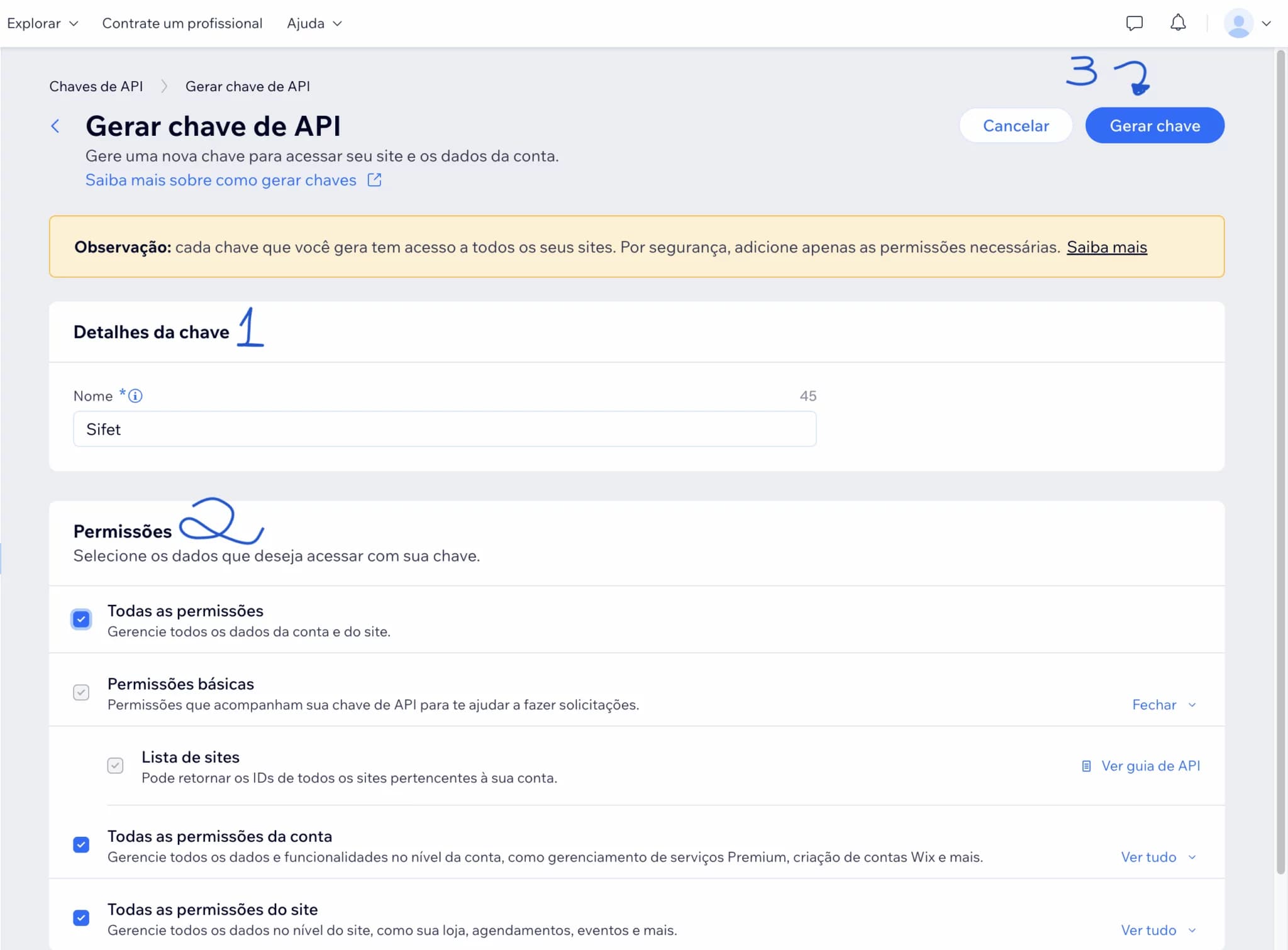Open the chat messages icon
1288x950 pixels.
click(1133, 23)
